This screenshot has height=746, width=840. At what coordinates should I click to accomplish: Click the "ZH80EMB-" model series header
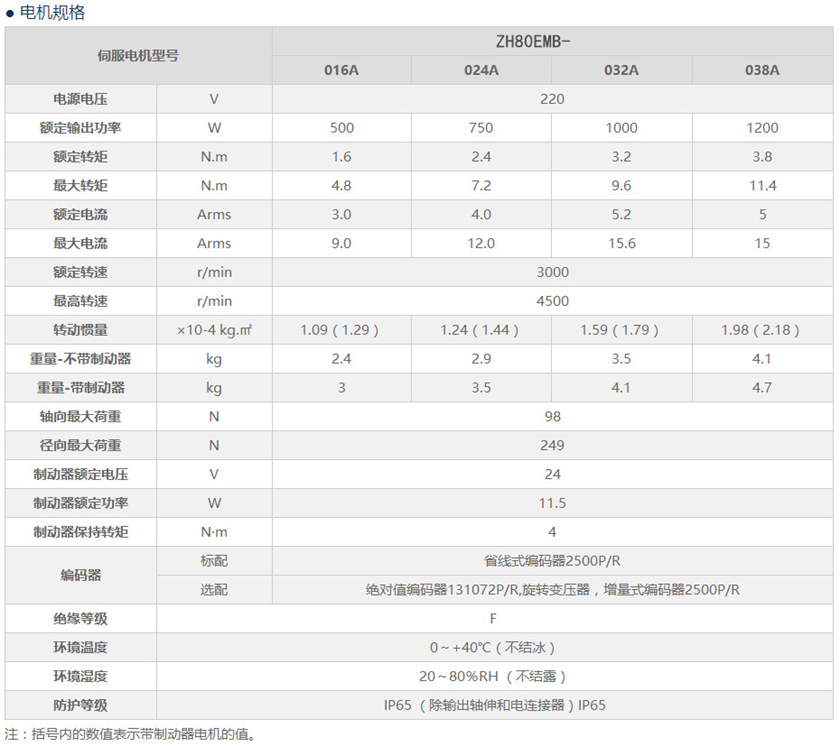[x=552, y=42]
